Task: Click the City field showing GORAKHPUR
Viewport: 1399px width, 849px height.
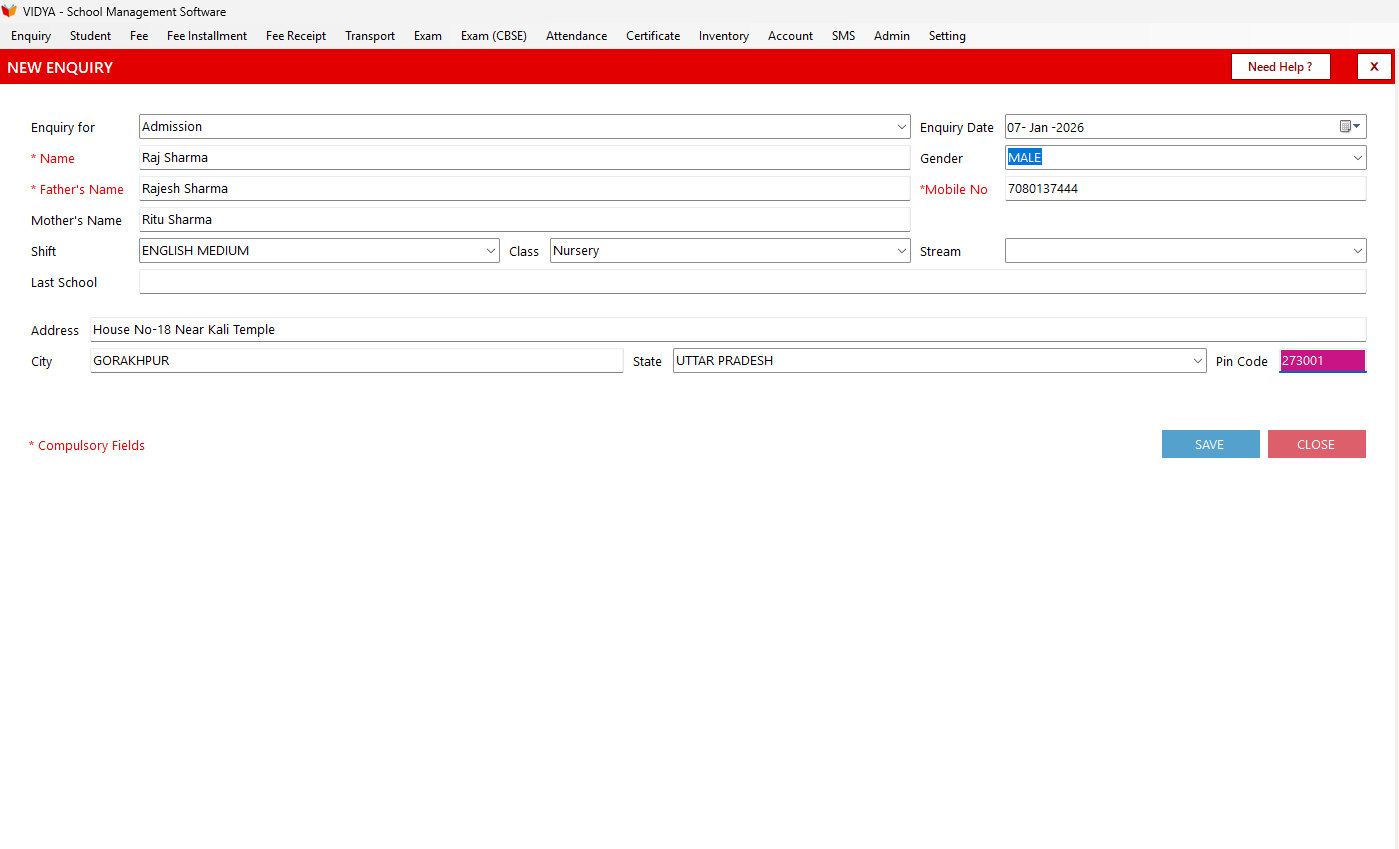Action: coord(356,361)
